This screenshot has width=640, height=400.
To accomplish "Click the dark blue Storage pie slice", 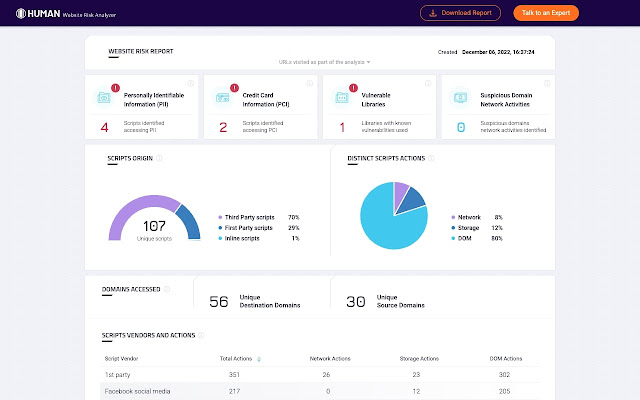I will [x=412, y=201].
